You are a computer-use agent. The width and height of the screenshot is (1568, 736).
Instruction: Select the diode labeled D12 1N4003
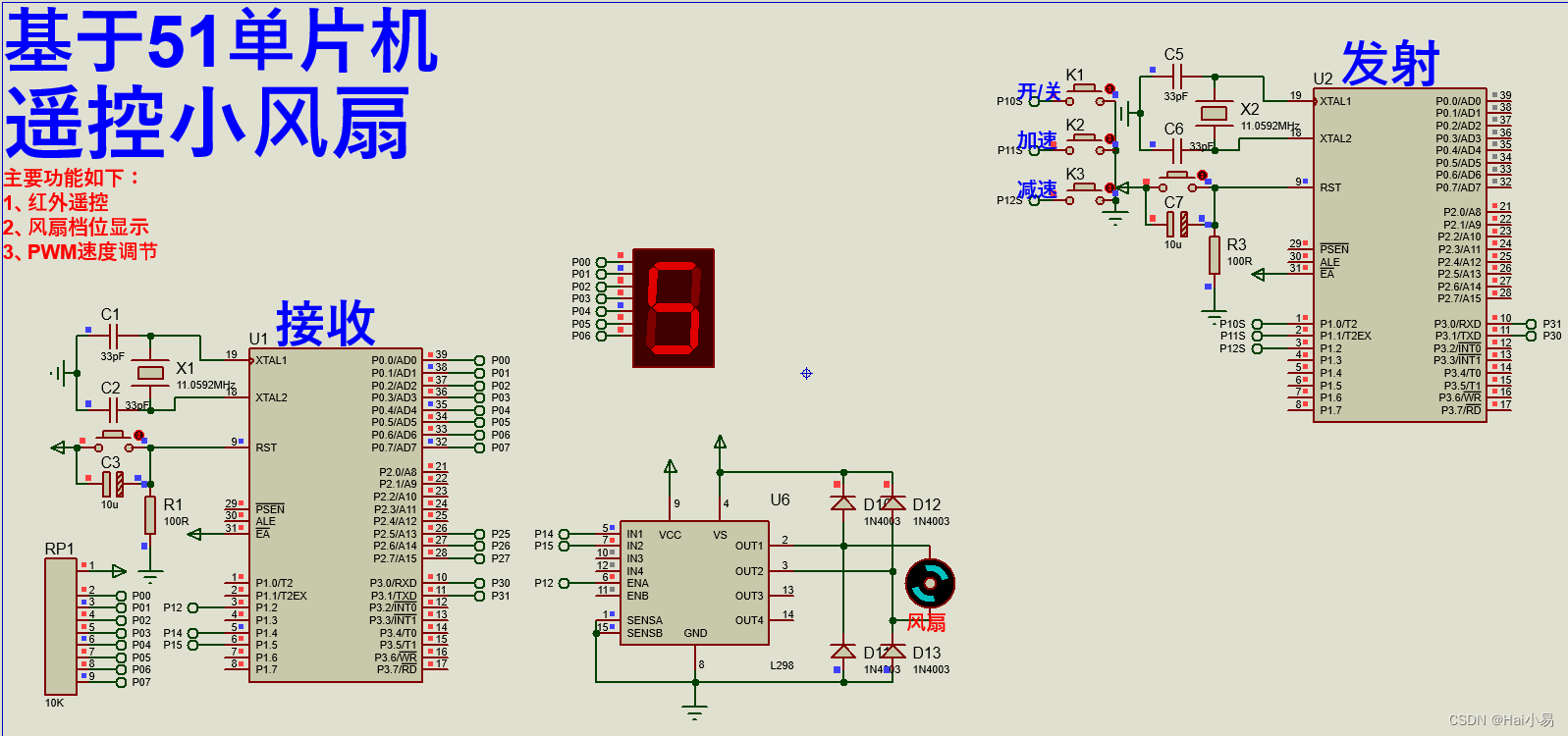(x=892, y=502)
